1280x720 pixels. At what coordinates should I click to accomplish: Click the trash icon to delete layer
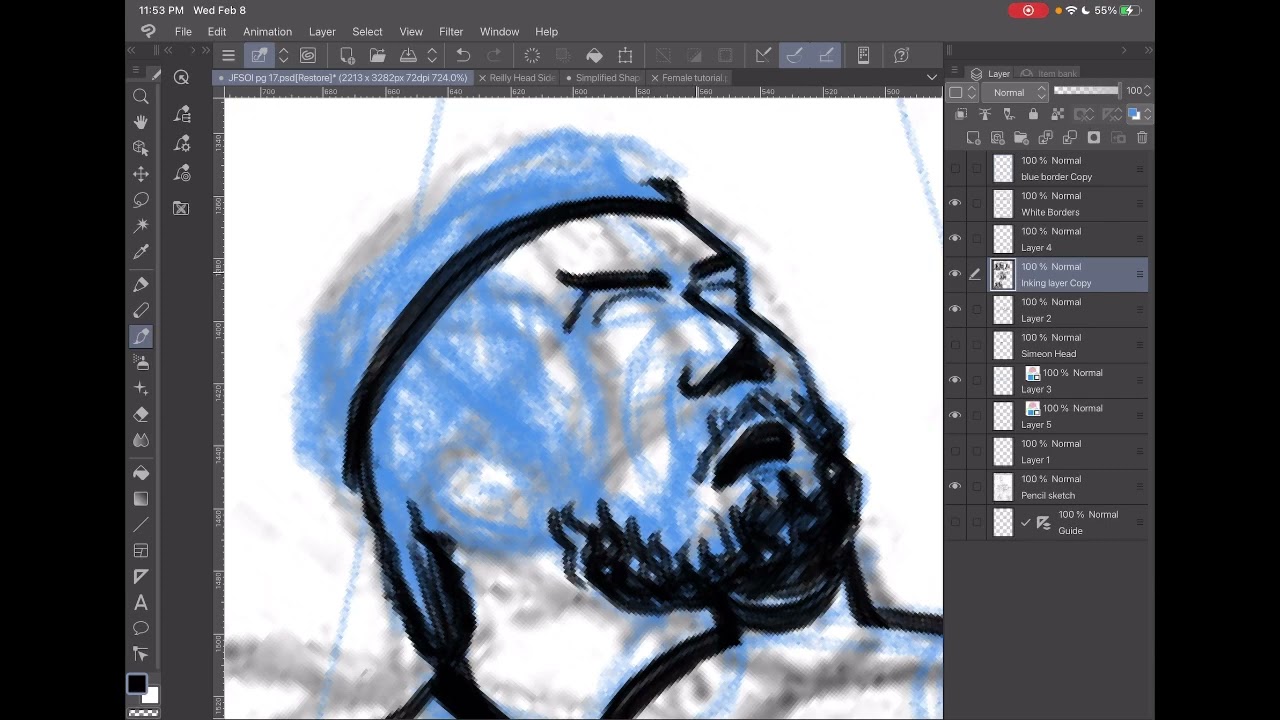point(1142,138)
